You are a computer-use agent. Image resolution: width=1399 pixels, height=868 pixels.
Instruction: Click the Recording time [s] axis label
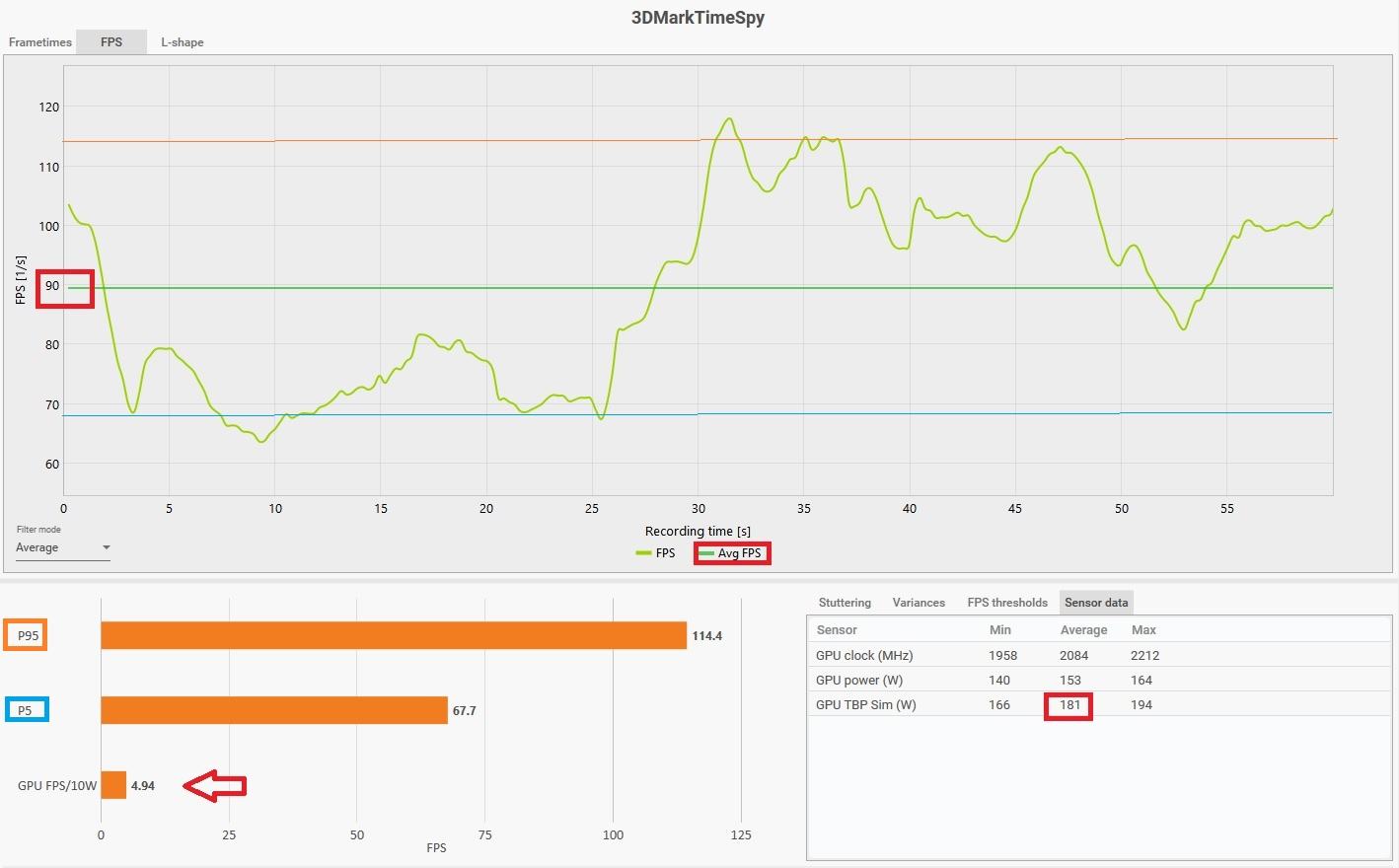698,531
